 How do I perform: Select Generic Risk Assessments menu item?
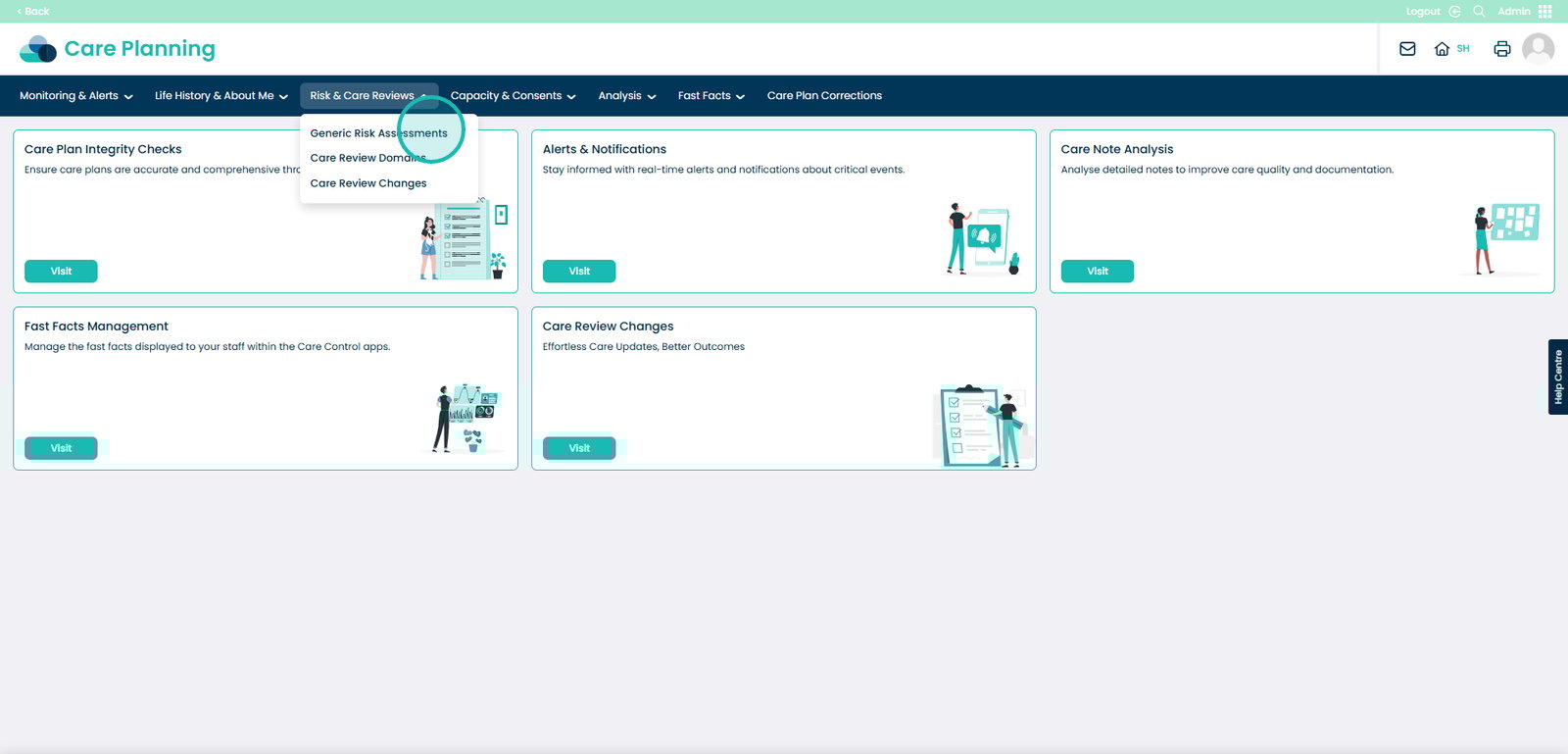click(378, 133)
